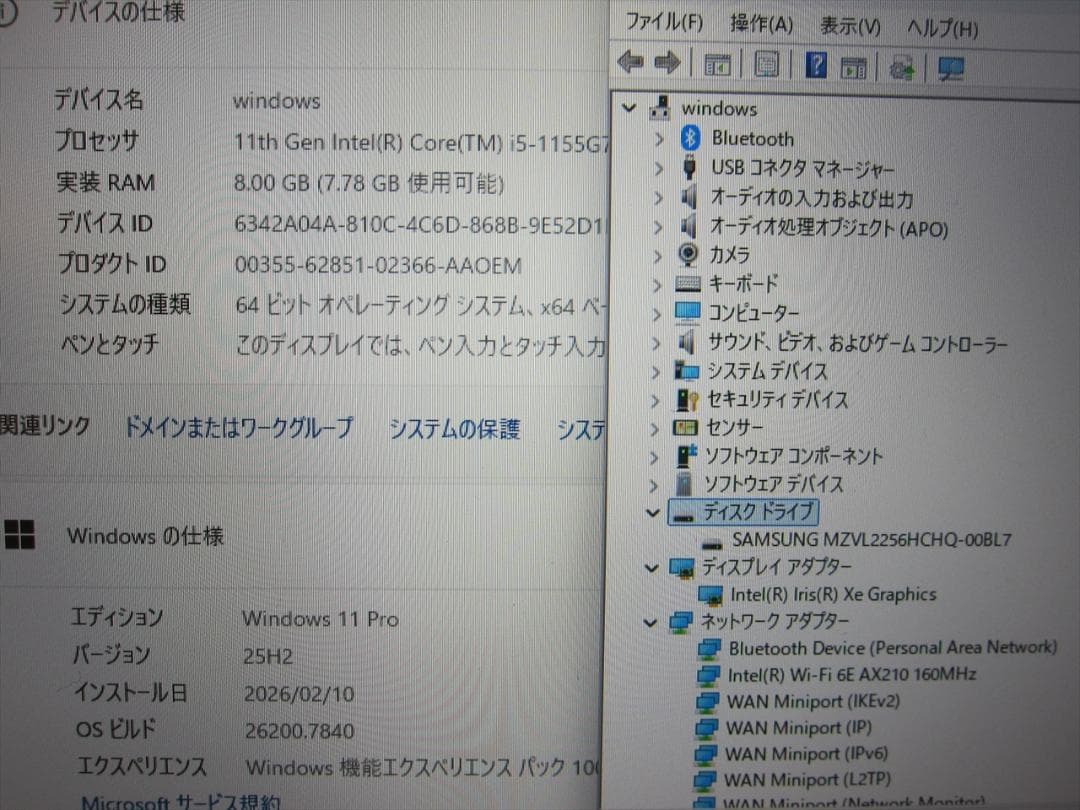
Task: Expand the オーディオの入力および出力 node
Action: [658, 198]
